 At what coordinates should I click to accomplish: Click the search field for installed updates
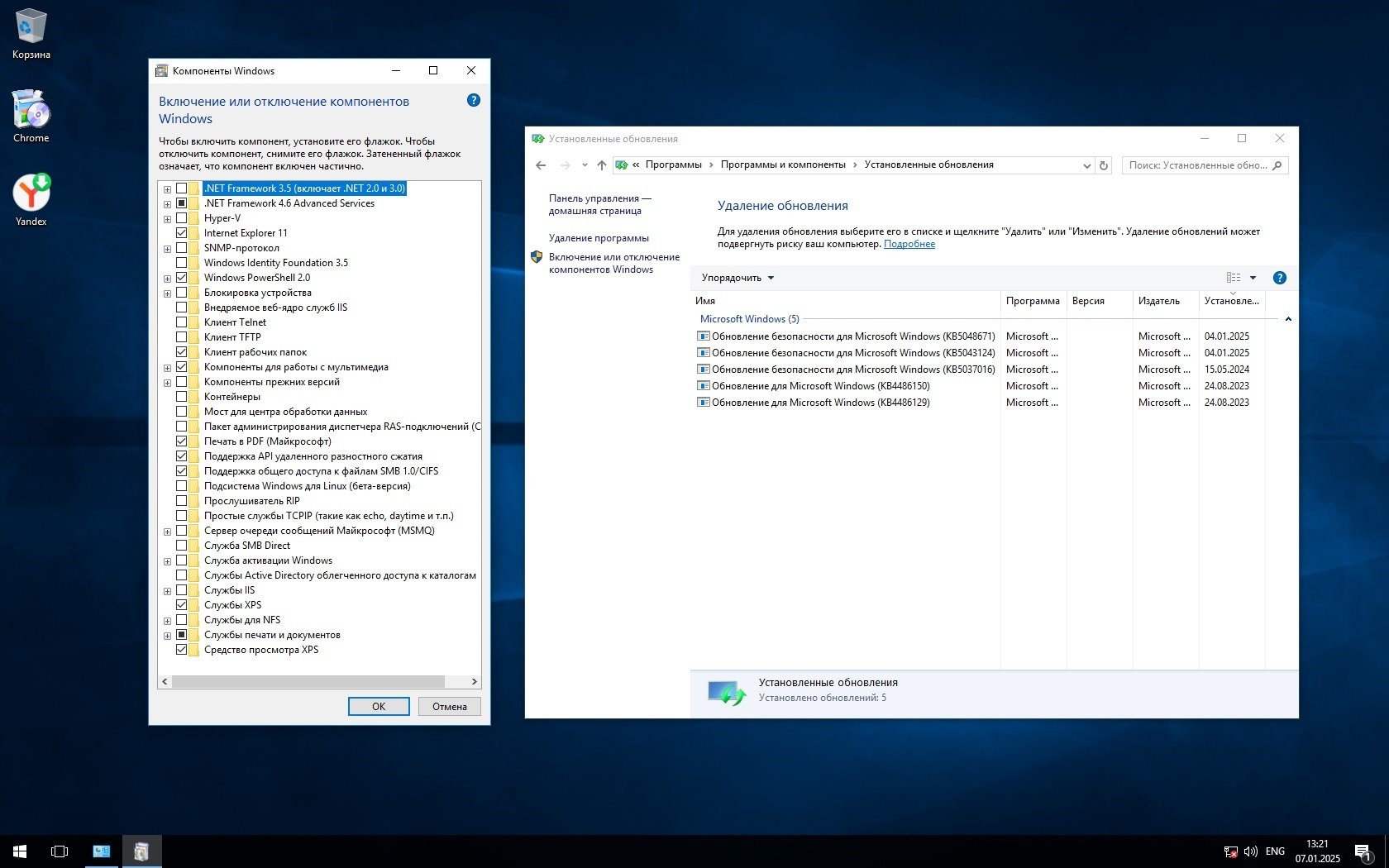click(x=1197, y=165)
